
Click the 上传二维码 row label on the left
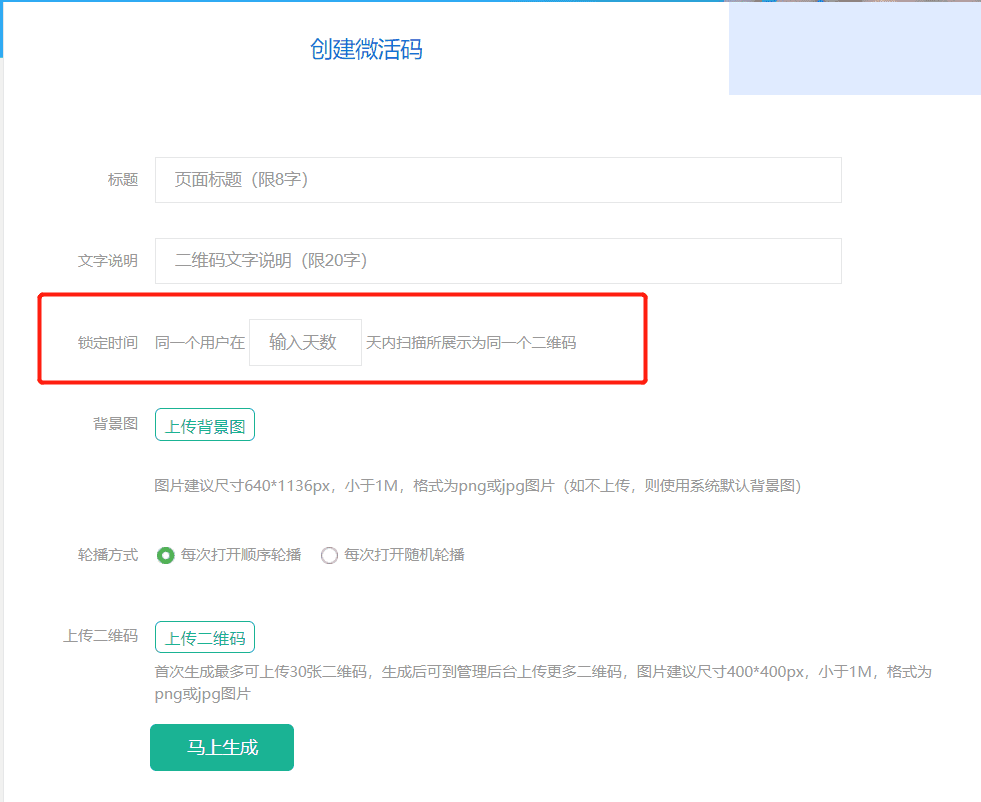[x=100, y=636]
